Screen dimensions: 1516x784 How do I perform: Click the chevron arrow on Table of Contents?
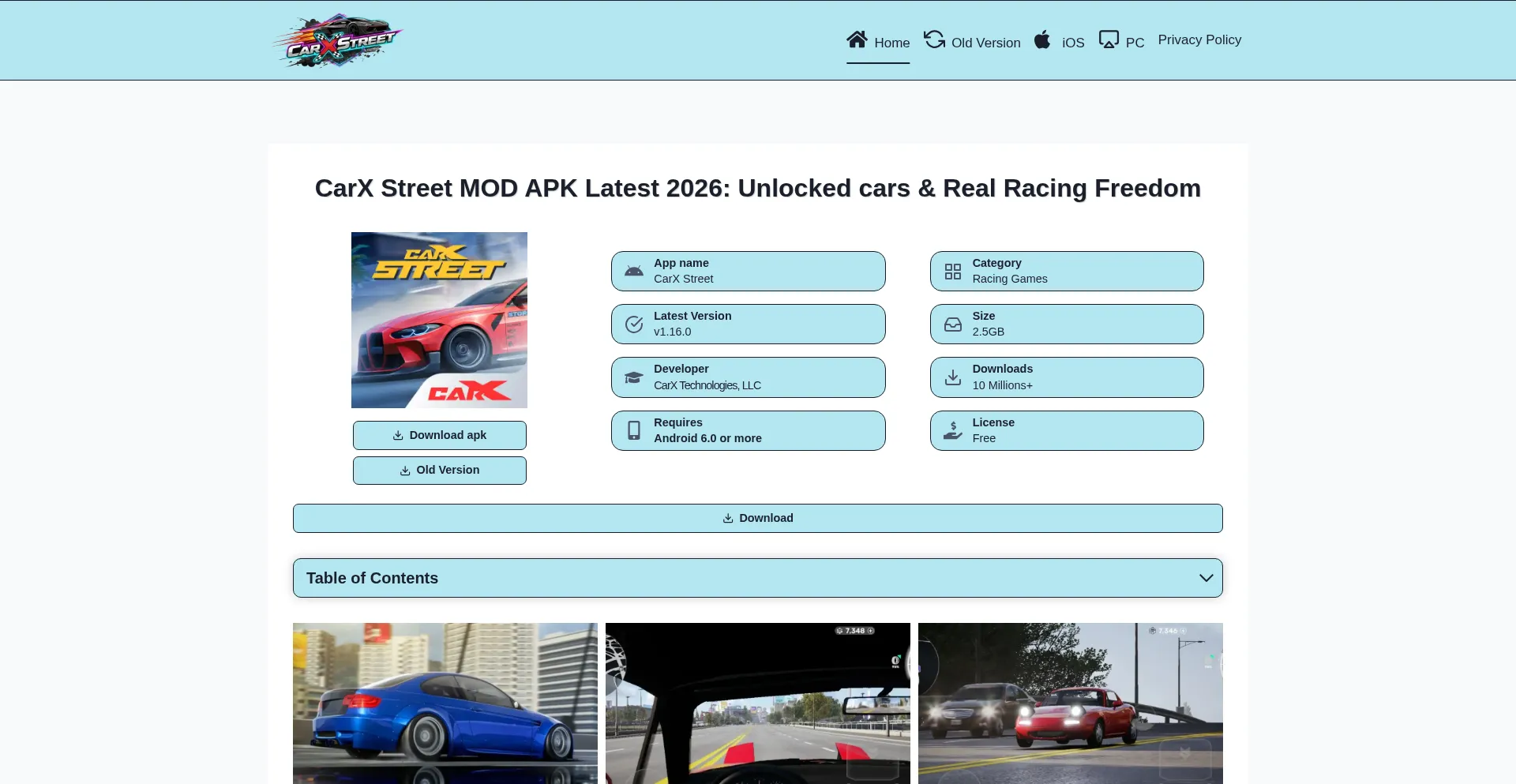click(1206, 577)
